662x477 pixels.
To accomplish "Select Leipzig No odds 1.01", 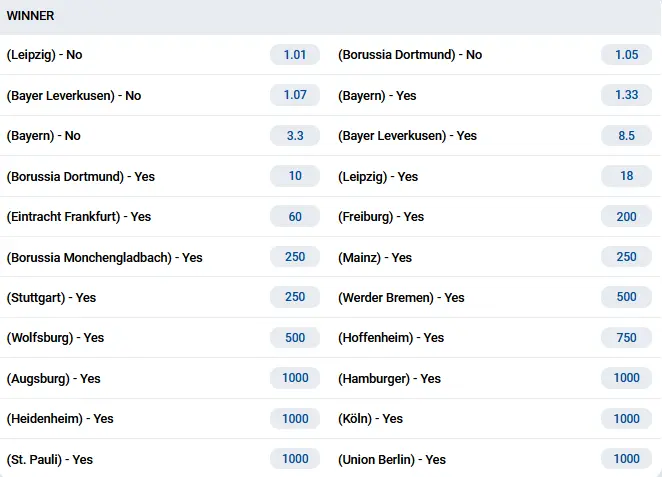I will 295,55.
